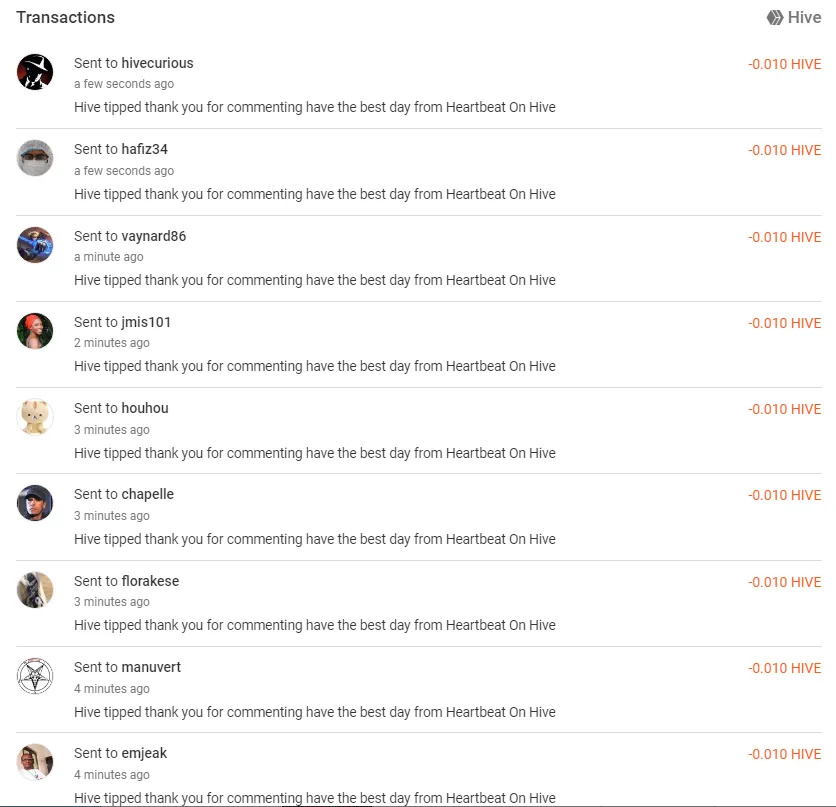836x807 pixels.
Task: Click the Hive logo icon in header
Action: (775, 17)
